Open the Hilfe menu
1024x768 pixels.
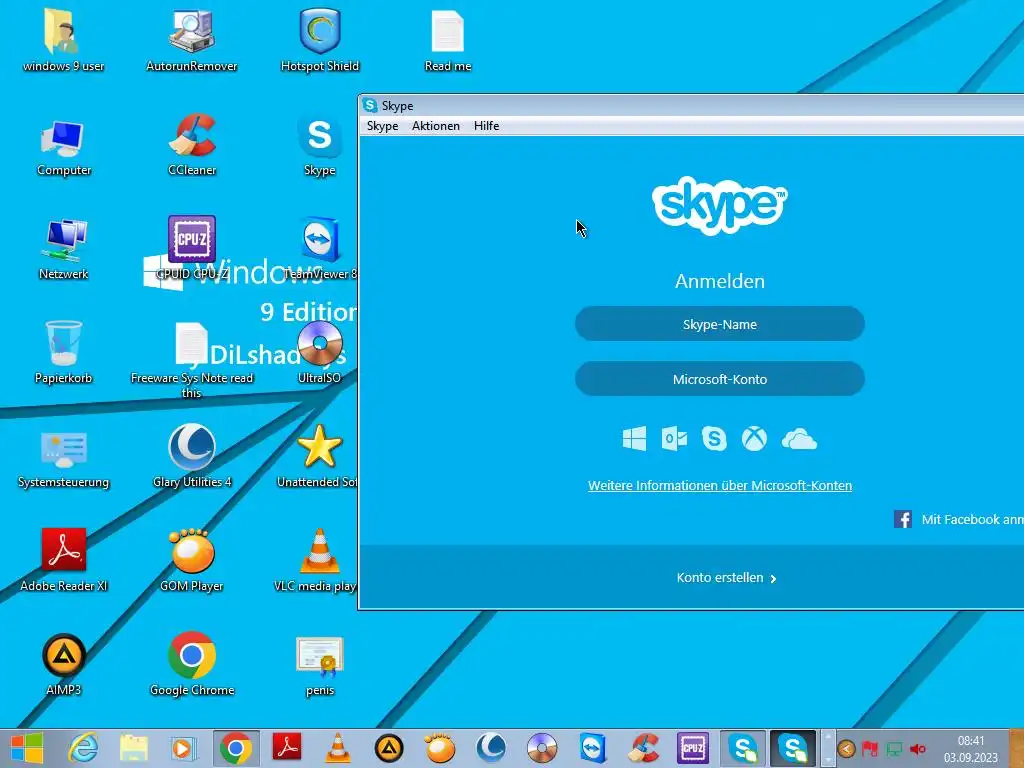pos(487,126)
